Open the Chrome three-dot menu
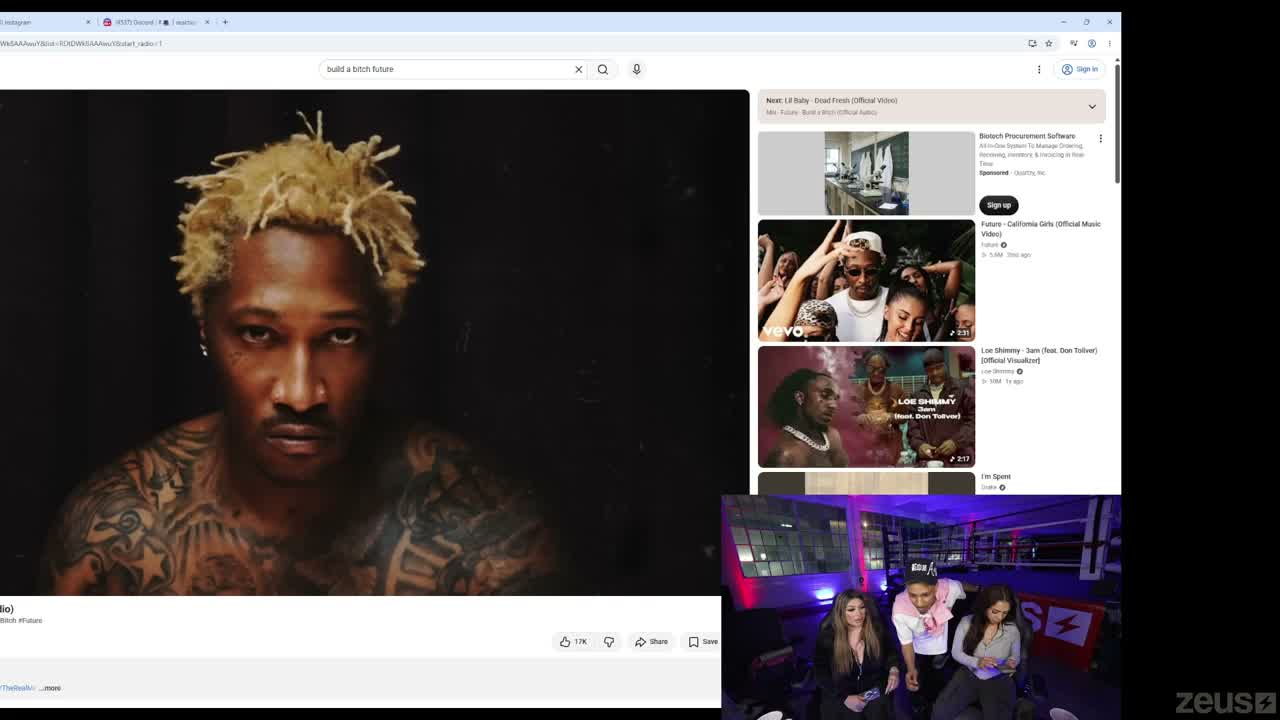1280x720 pixels. click(x=1109, y=44)
